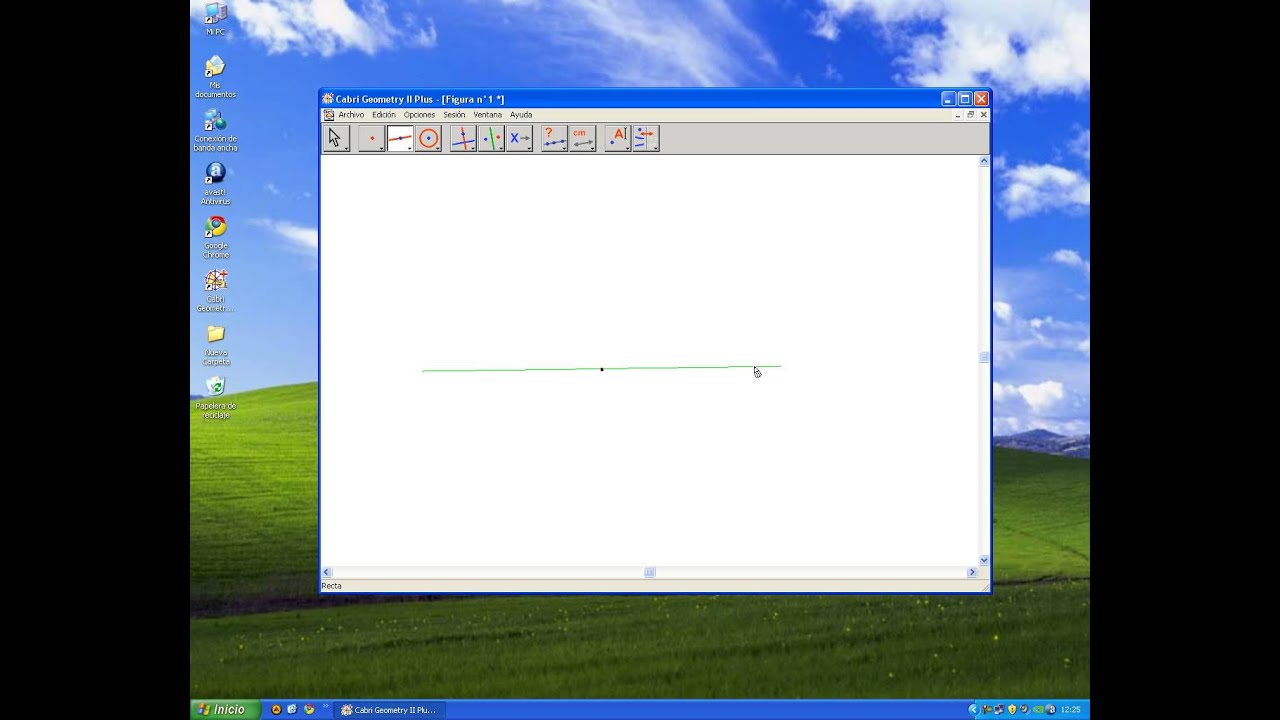Open Papelera de reciclaje

pos(215,398)
